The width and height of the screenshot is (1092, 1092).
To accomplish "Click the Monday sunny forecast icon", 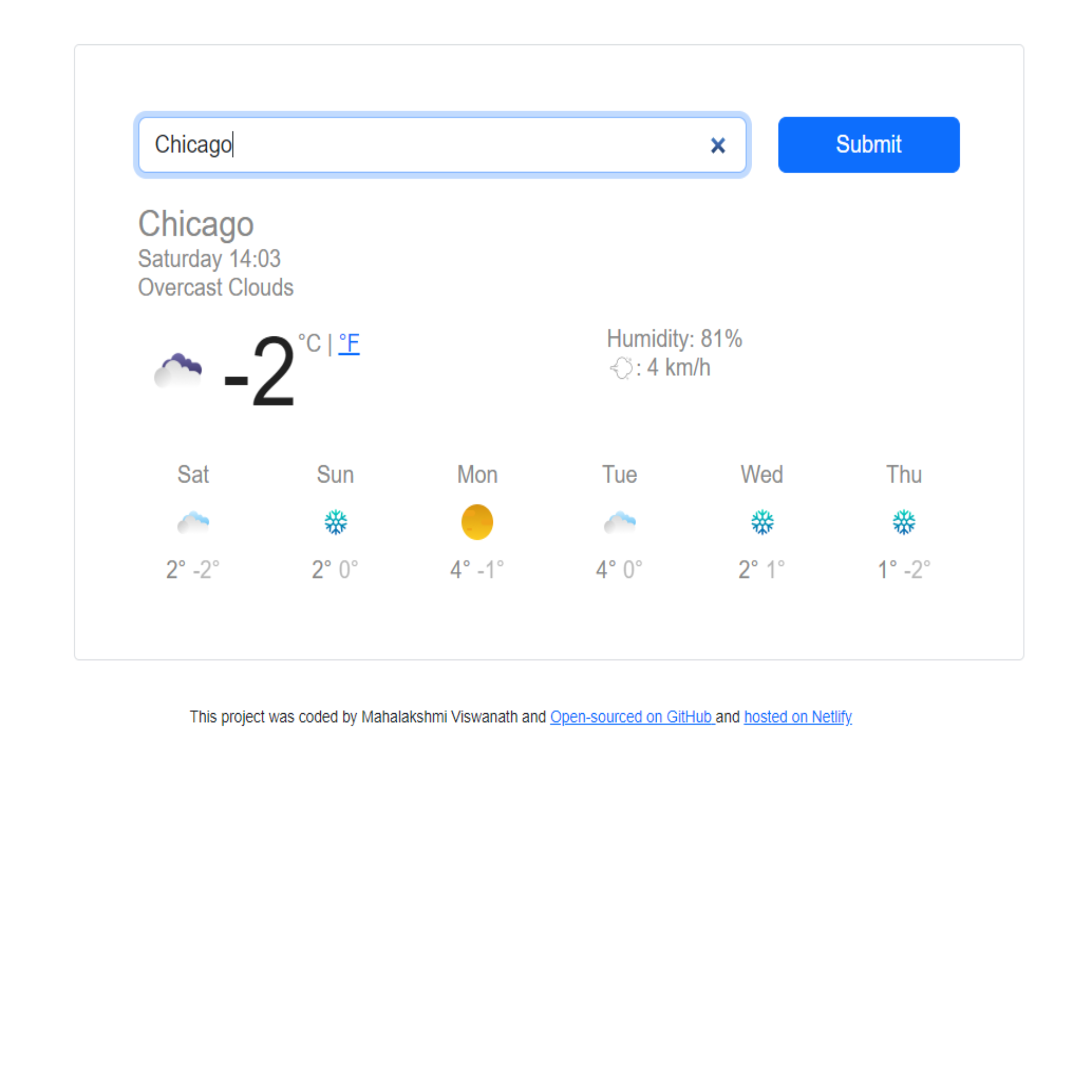I will (x=476, y=521).
